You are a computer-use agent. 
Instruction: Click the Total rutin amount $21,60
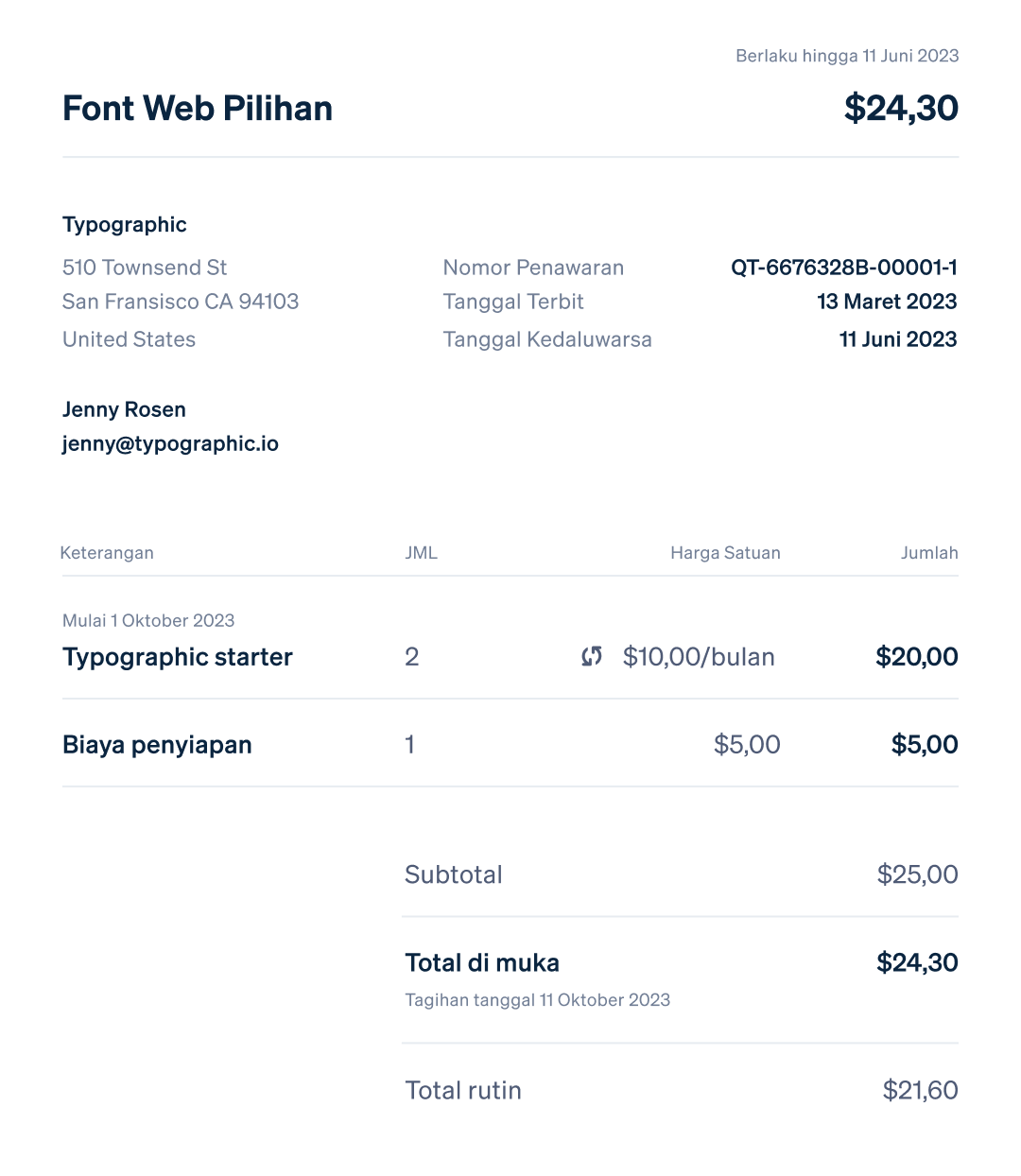(920, 1091)
